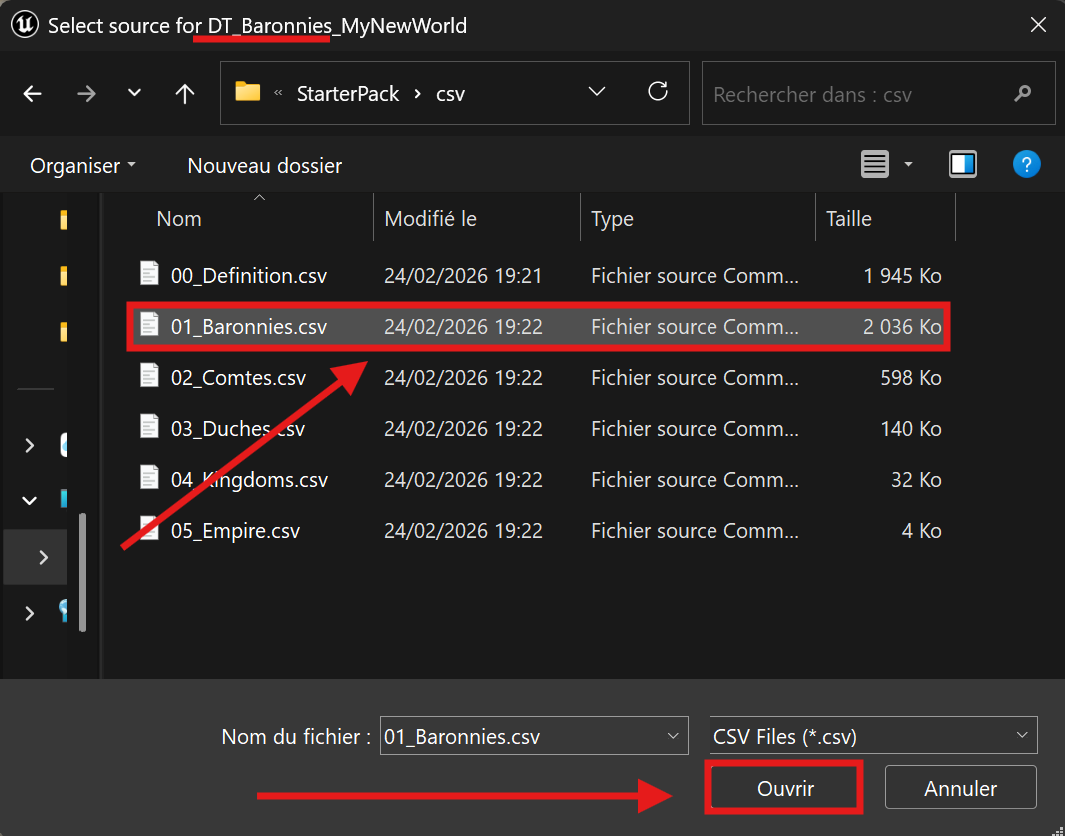Click the Unreal Engine logo in title bar
The height and width of the screenshot is (836, 1065).
(24, 25)
